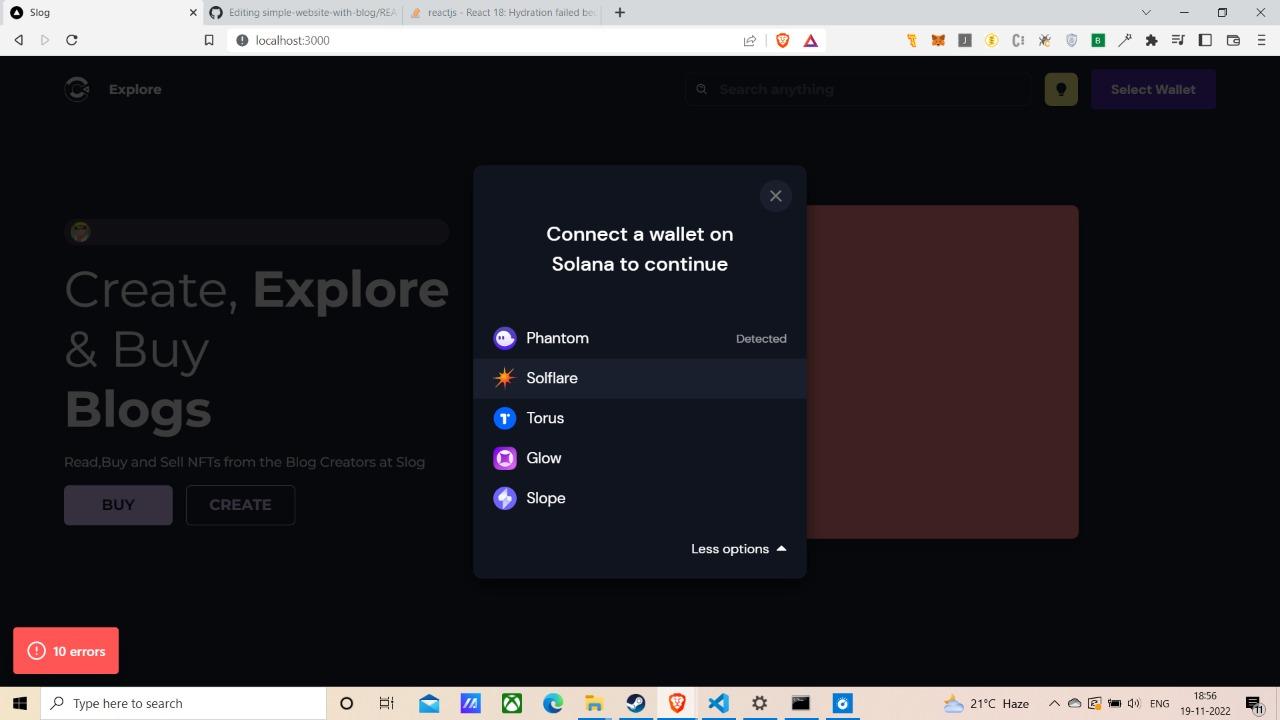Click the Select Wallet button
This screenshot has width=1280, height=720.
point(1153,89)
